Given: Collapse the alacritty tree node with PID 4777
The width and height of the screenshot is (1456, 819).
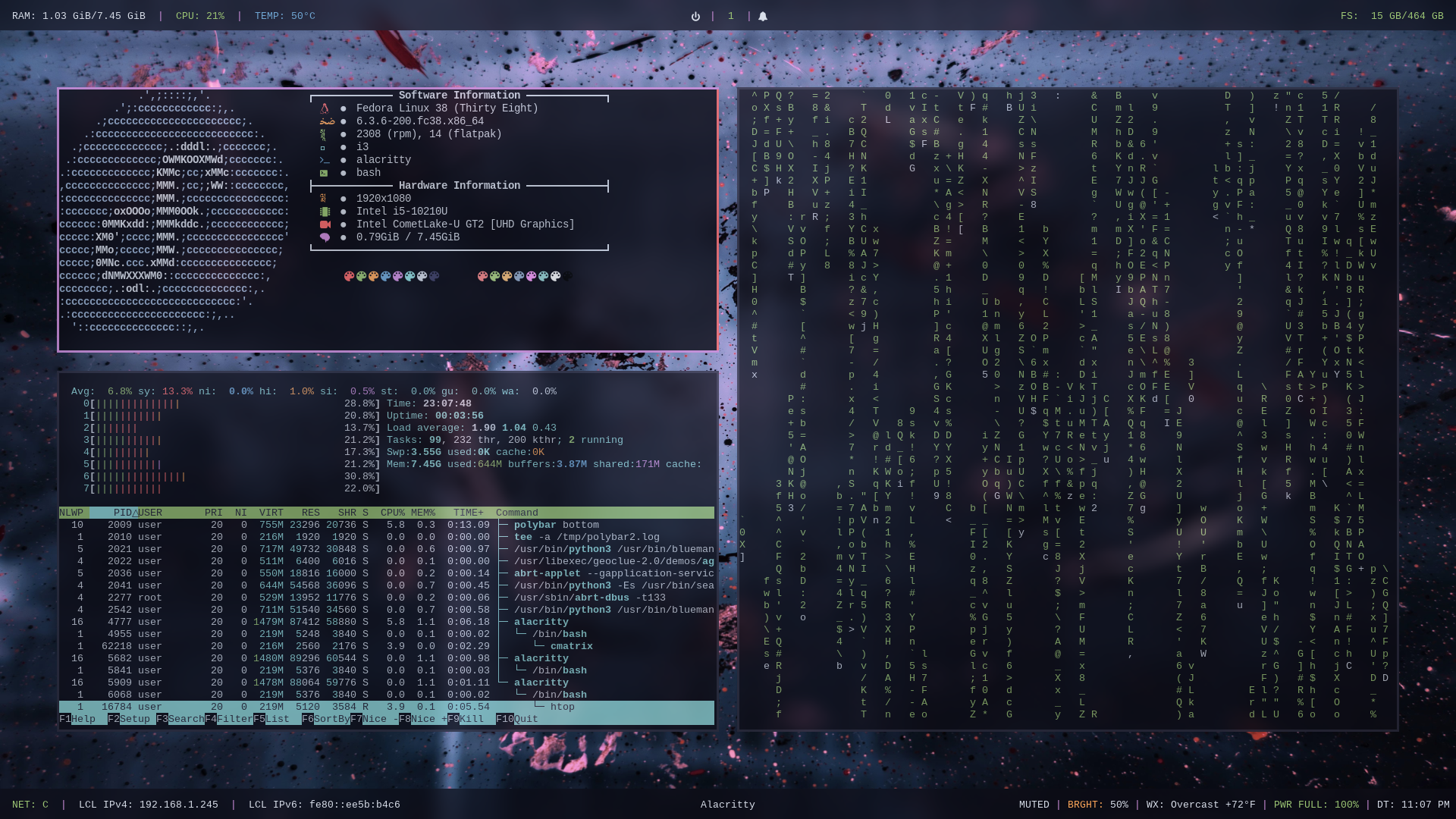Looking at the screenshot, I should click(541, 622).
